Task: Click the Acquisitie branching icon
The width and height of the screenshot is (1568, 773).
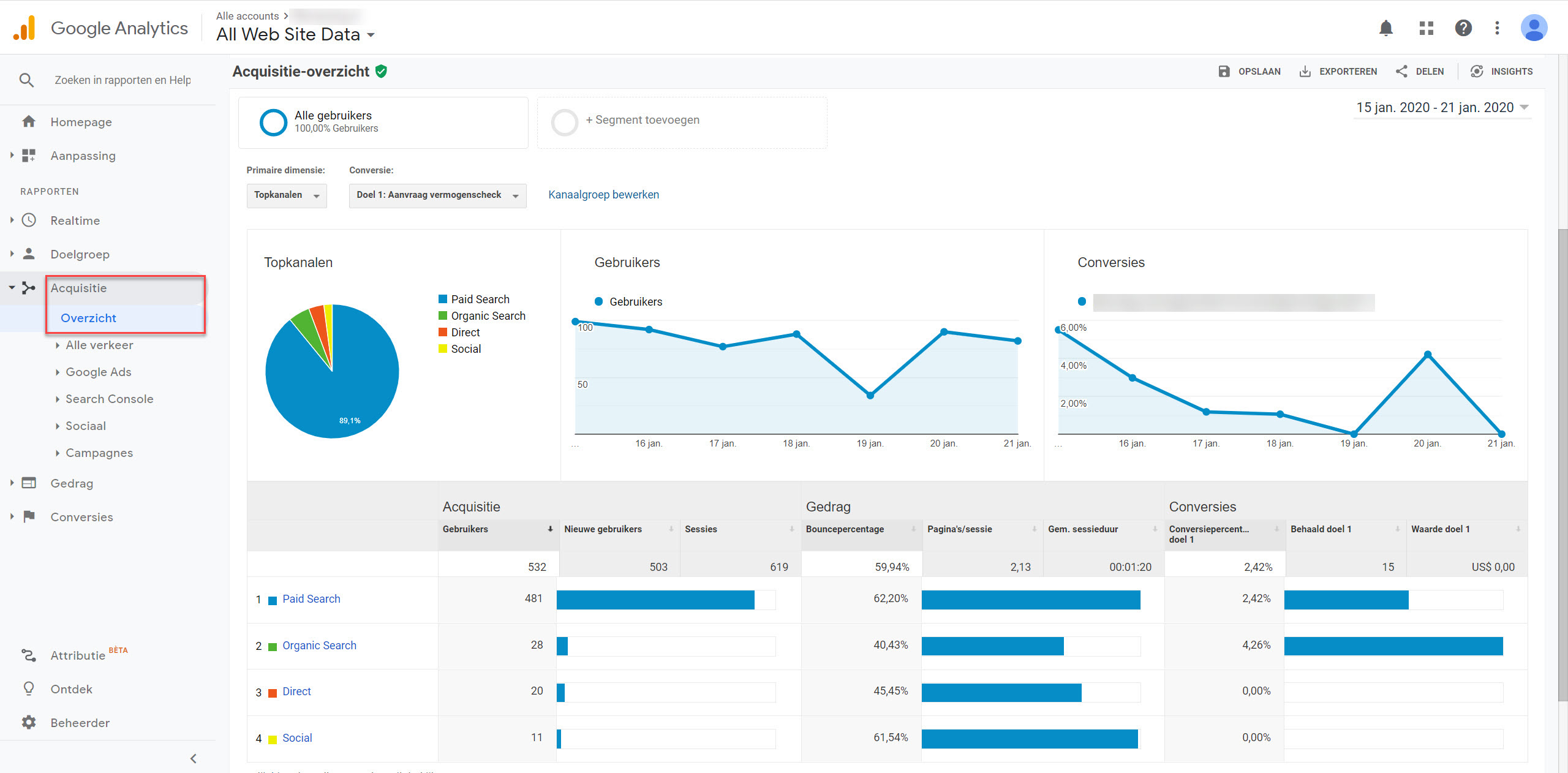Action: tap(29, 288)
